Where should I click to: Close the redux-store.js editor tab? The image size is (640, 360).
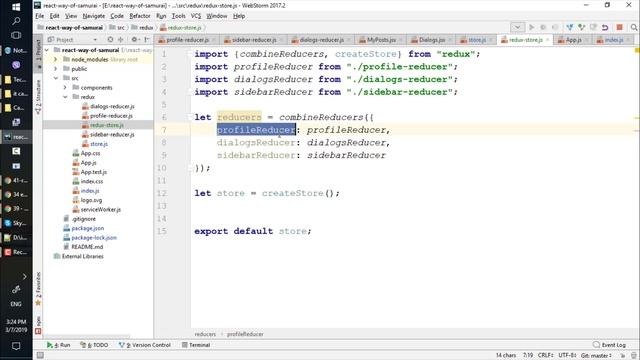[x=547, y=40]
